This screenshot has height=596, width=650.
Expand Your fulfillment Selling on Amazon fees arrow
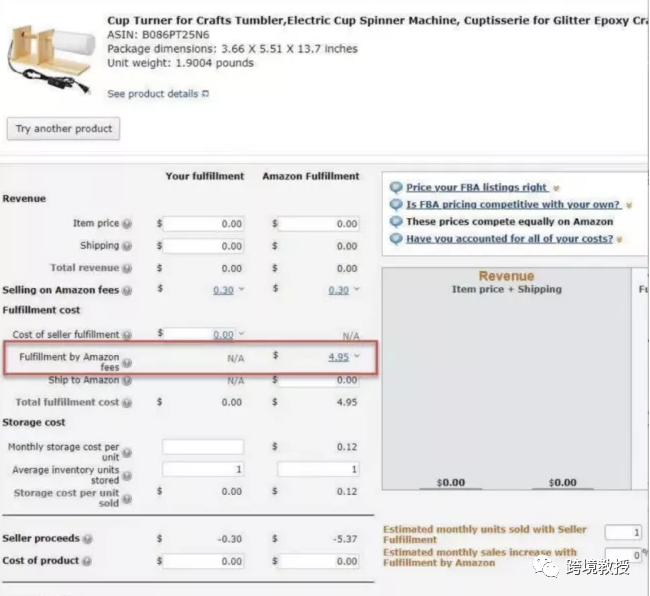[241, 289]
